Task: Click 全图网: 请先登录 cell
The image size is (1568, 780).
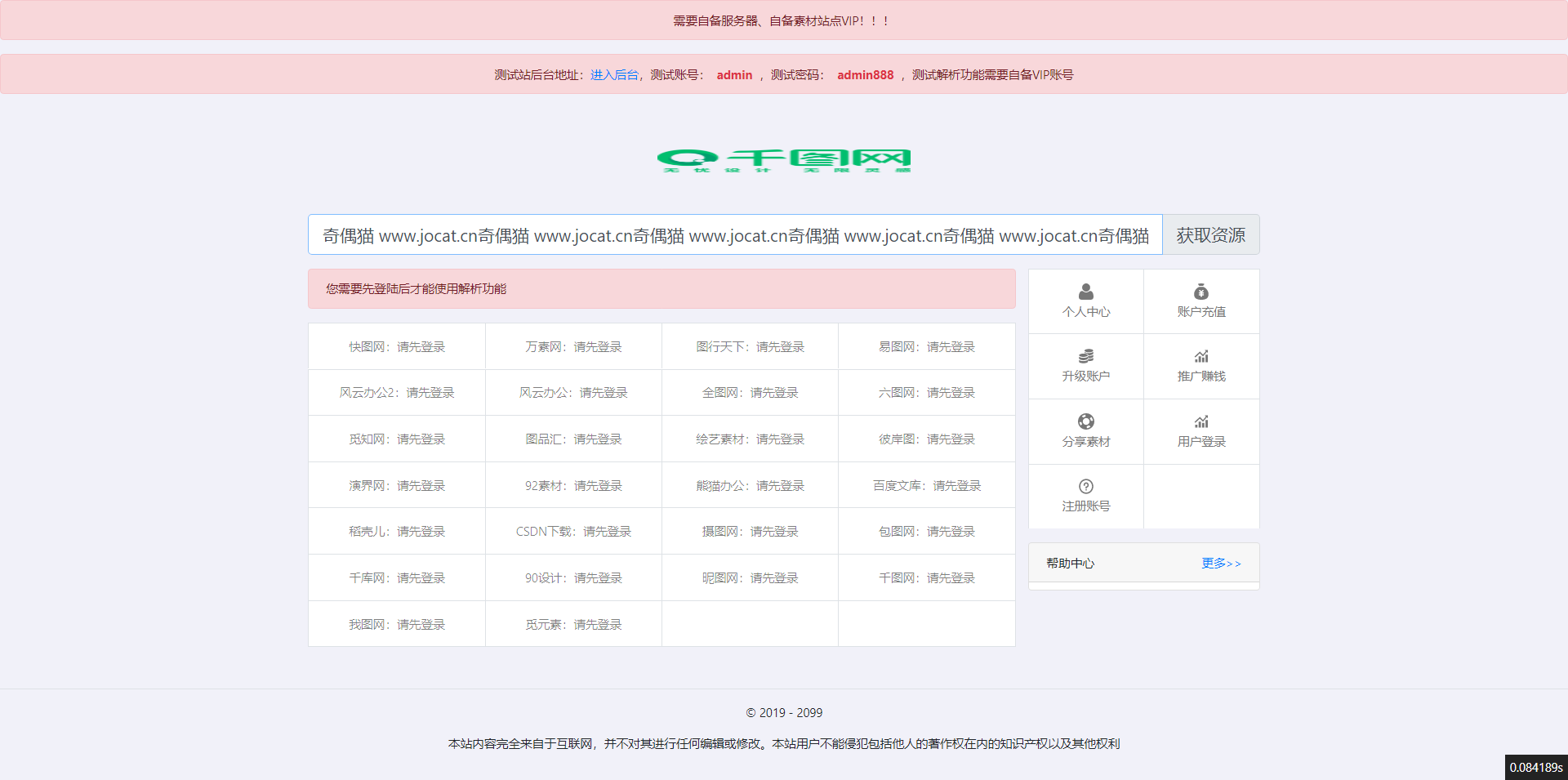Action: tap(750, 393)
